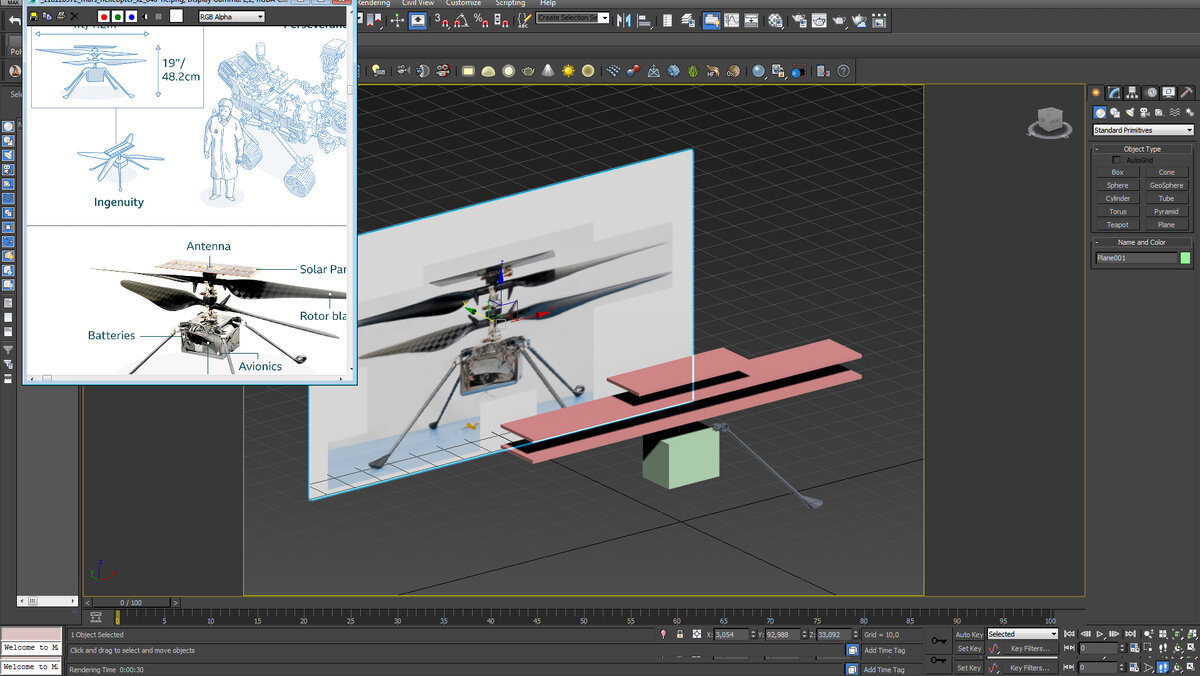Click the clear X icon in frame buffer window
This screenshot has height=676, width=1200.
[74, 16]
